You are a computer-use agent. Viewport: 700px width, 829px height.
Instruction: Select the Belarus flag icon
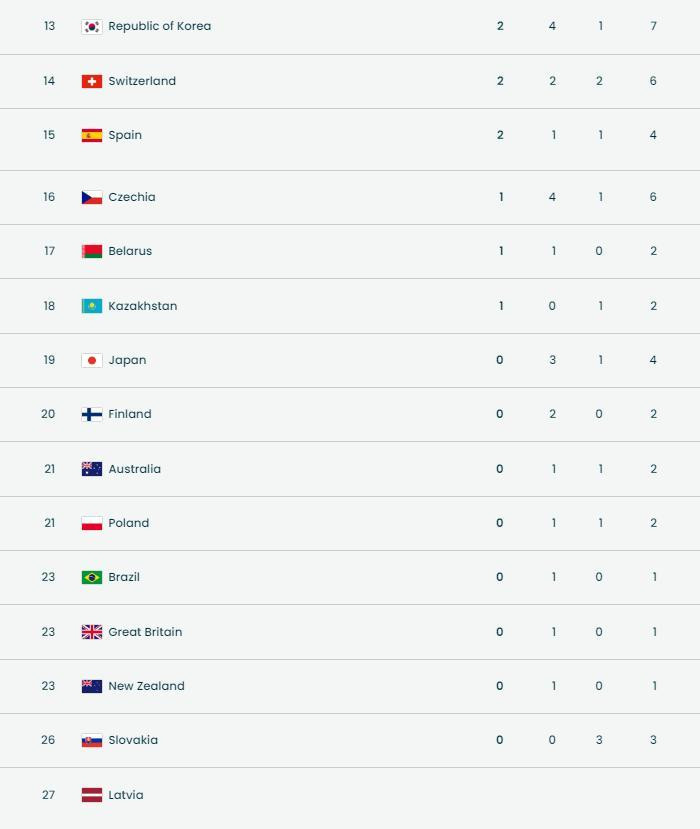tap(92, 251)
